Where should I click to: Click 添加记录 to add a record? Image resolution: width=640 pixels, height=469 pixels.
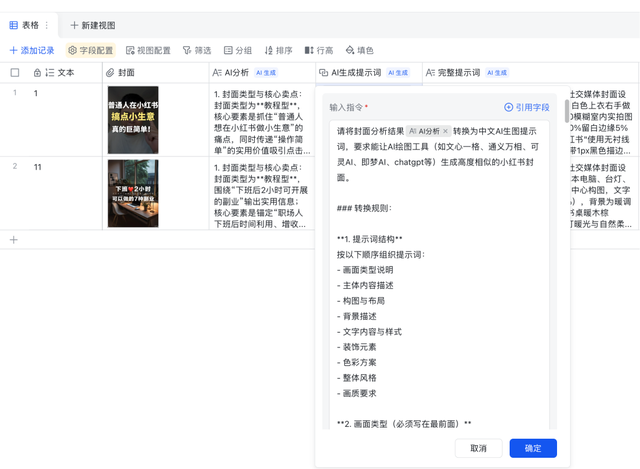32,50
